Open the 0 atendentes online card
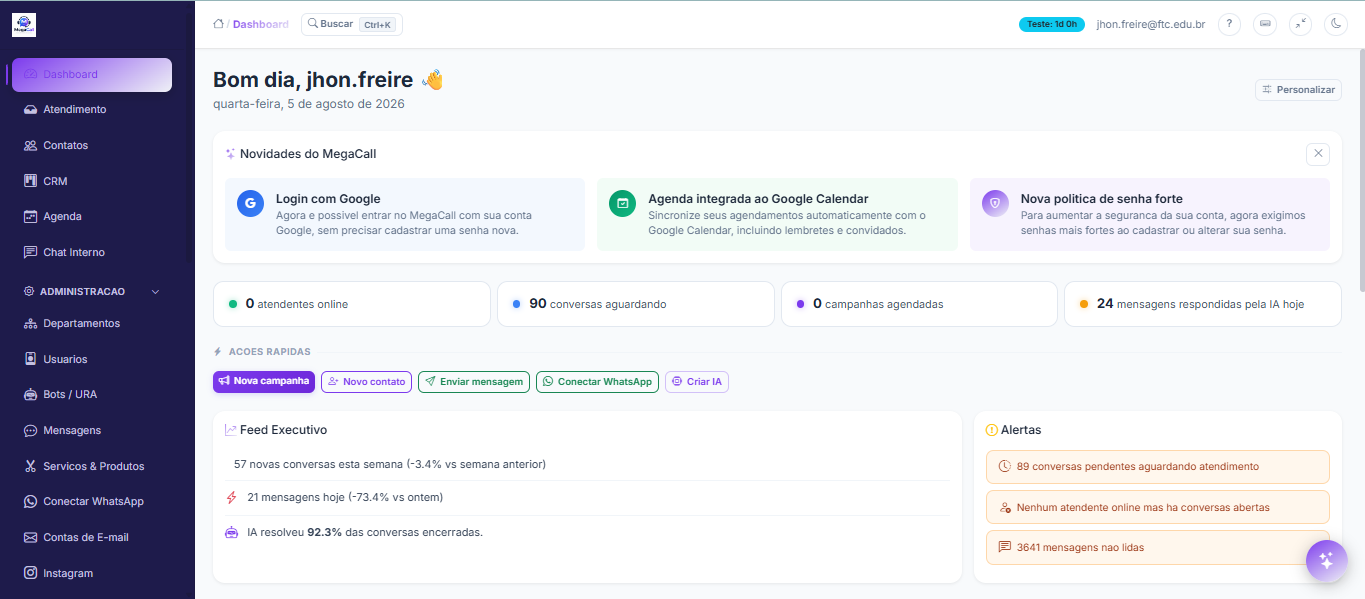The height and width of the screenshot is (599, 1365). [x=352, y=304]
